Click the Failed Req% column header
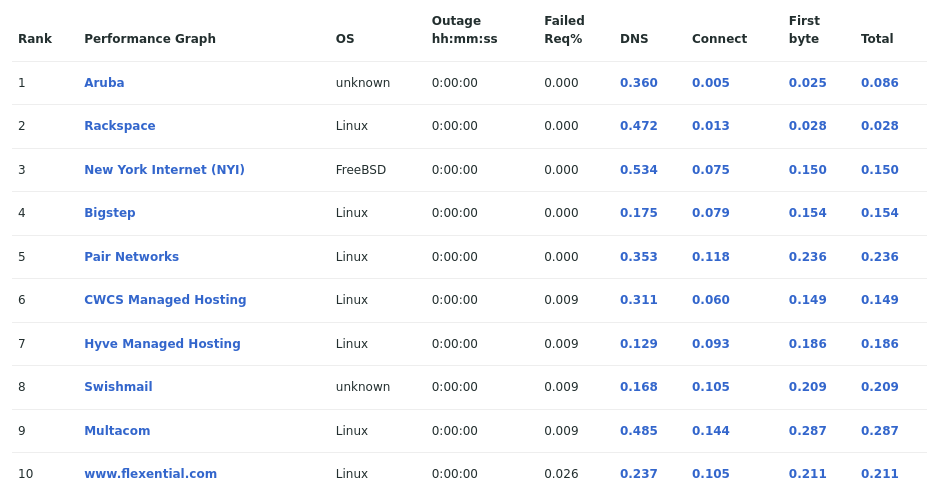This screenshot has width=939, height=495. 564,30
